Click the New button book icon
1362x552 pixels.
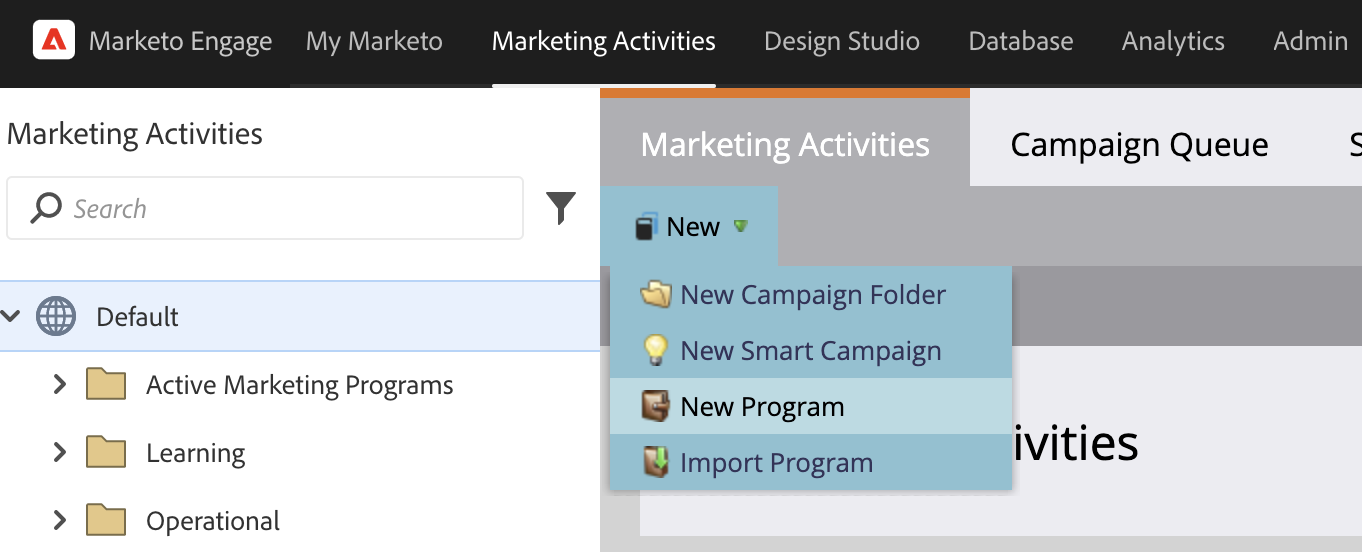tap(647, 227)
